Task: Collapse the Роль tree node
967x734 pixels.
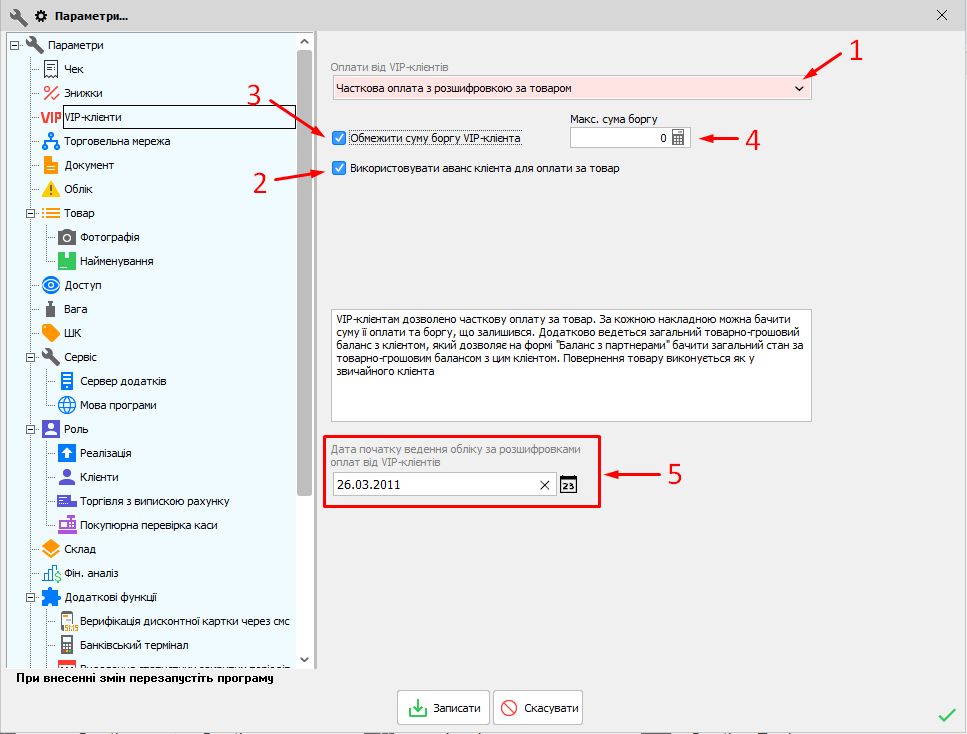Action: click(x=29, y=429)
